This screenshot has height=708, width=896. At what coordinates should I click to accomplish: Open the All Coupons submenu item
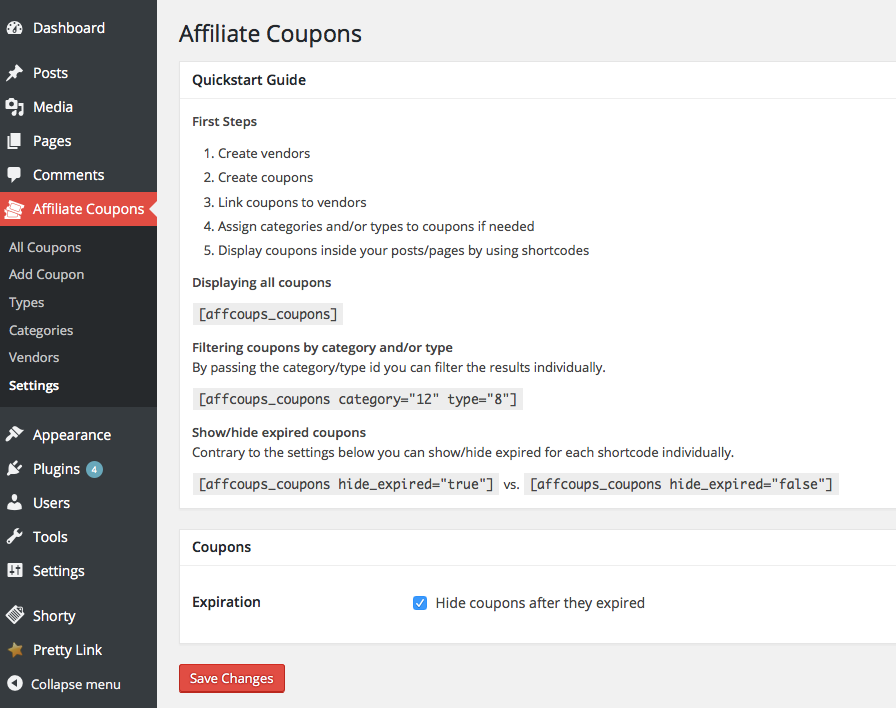[45, 247]
